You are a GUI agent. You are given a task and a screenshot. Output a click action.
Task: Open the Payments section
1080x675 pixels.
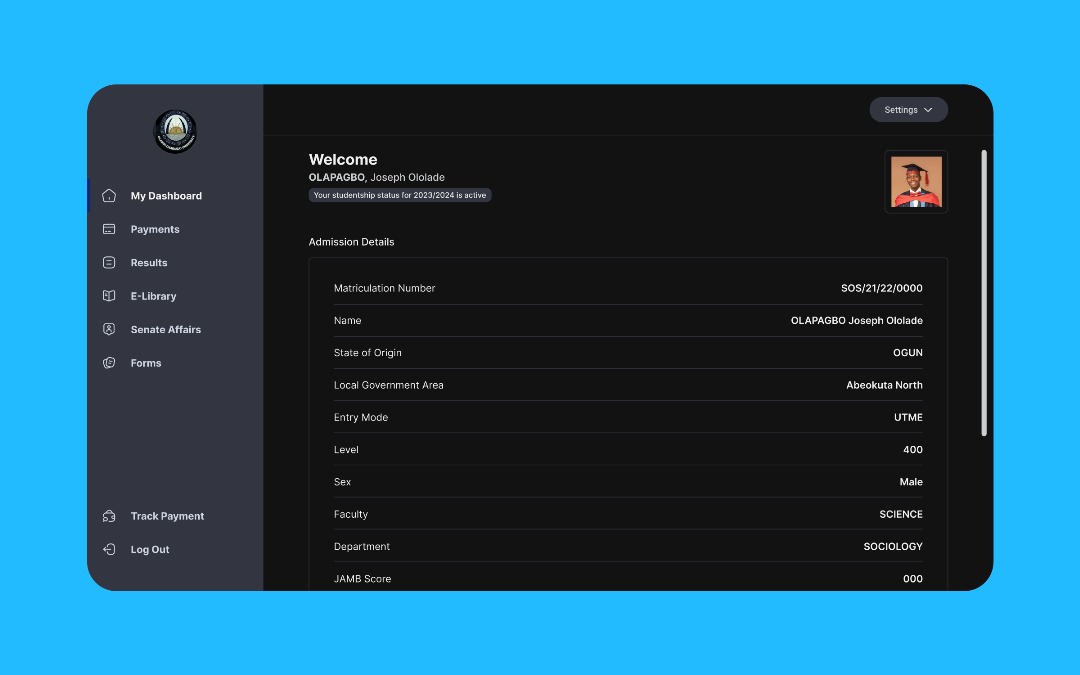(x=155, y=229)
